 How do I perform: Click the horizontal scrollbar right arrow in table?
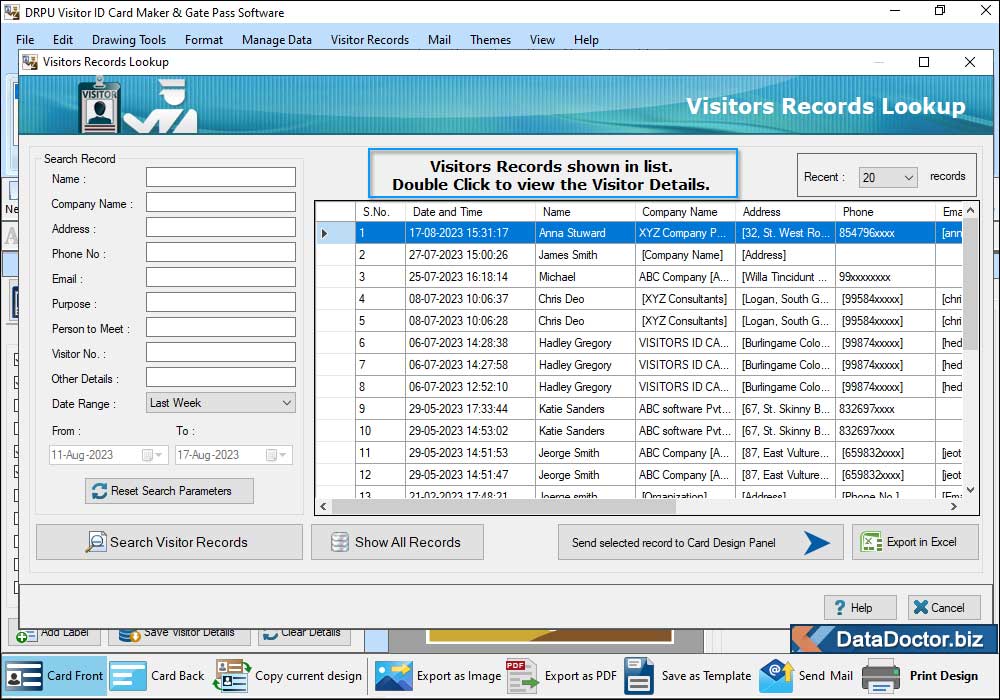pyautogui.click(x=954, y=507)
